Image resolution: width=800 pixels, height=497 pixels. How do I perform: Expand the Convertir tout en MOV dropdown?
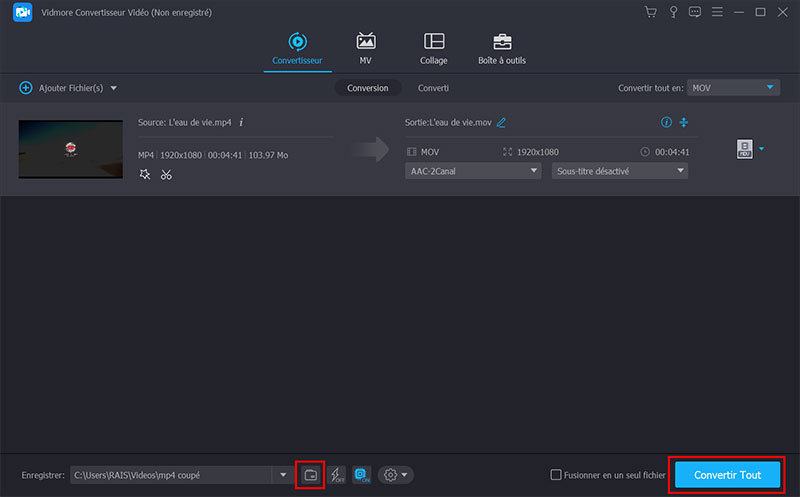point(734,88)
